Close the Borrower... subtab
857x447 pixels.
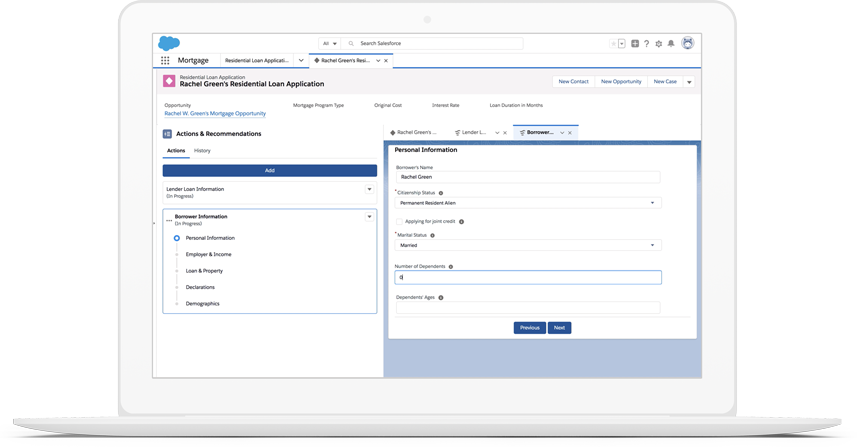570,133
